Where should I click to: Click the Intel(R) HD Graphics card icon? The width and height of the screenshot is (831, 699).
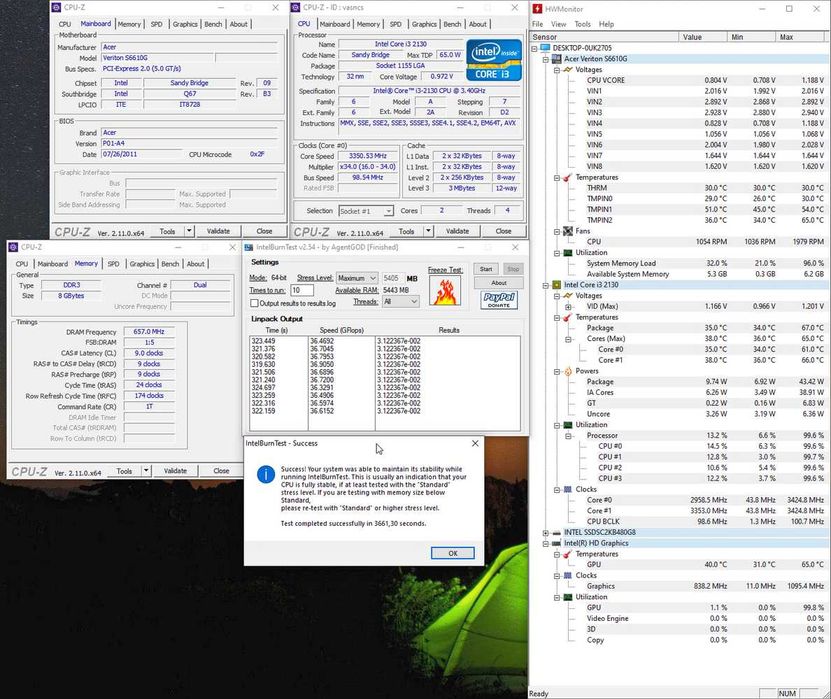tap(556, 543)
